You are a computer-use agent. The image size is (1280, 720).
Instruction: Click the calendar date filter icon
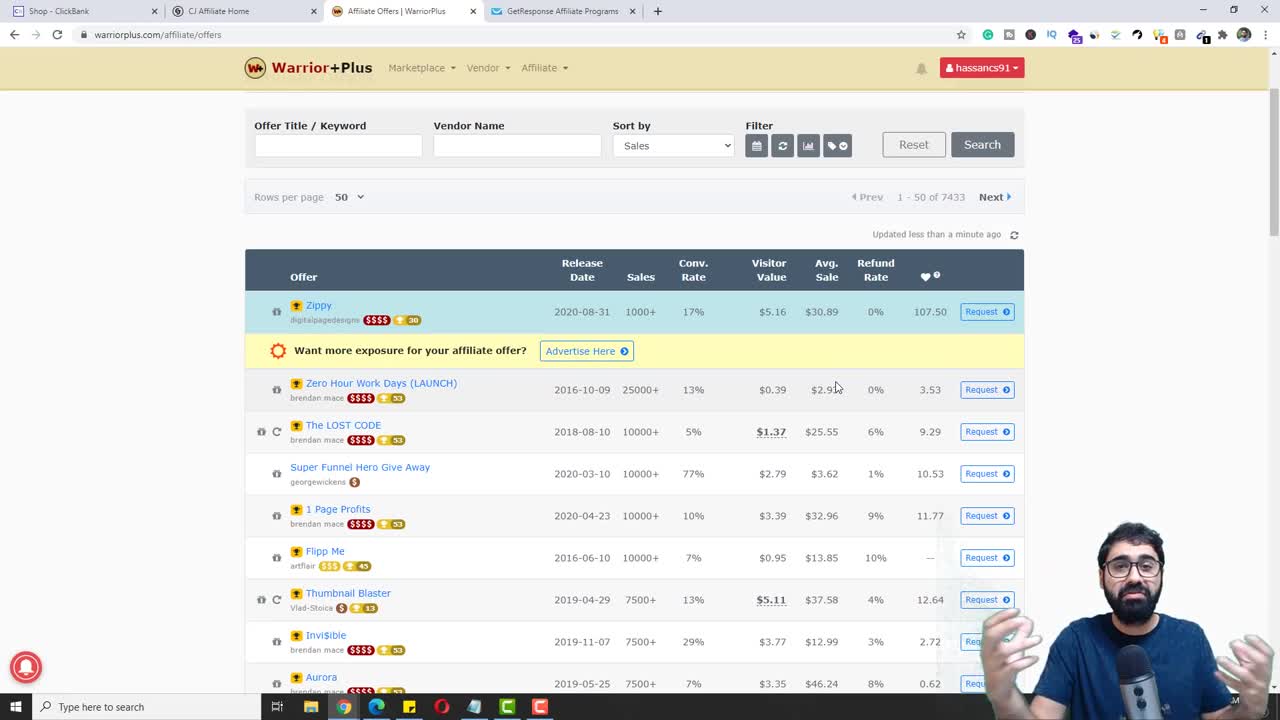coord(756,146)
